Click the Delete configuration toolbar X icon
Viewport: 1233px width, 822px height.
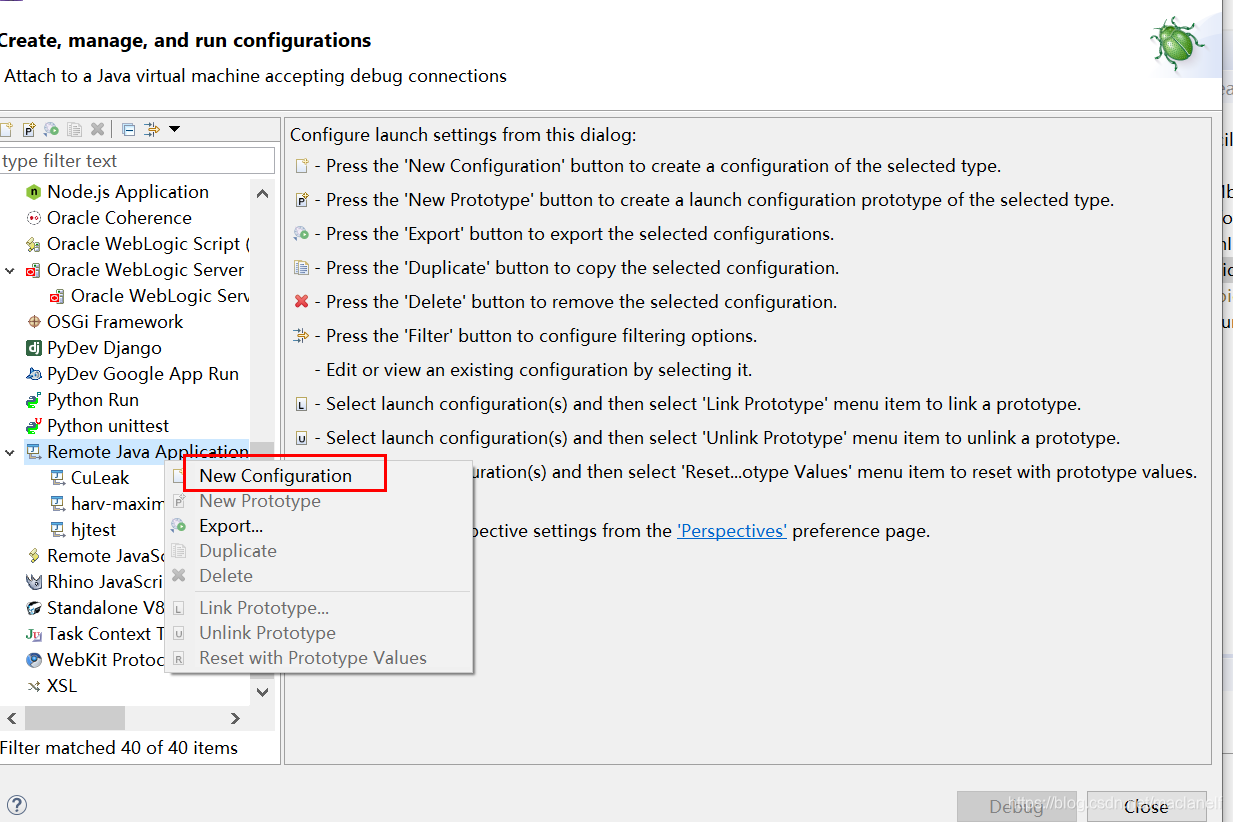(x=97, y=129)
